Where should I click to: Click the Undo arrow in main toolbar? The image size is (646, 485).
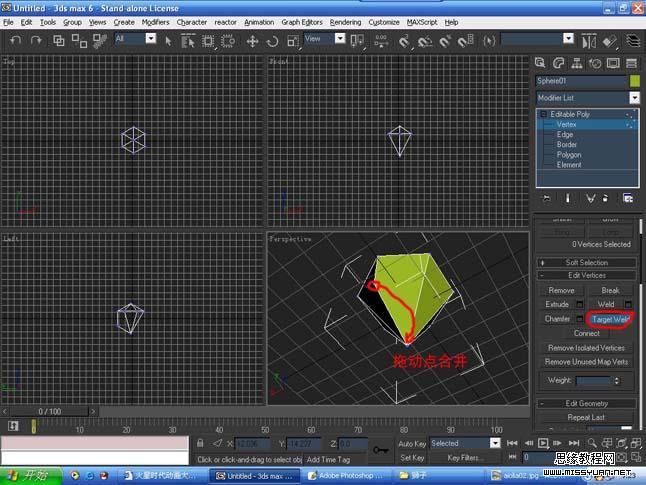15,40
